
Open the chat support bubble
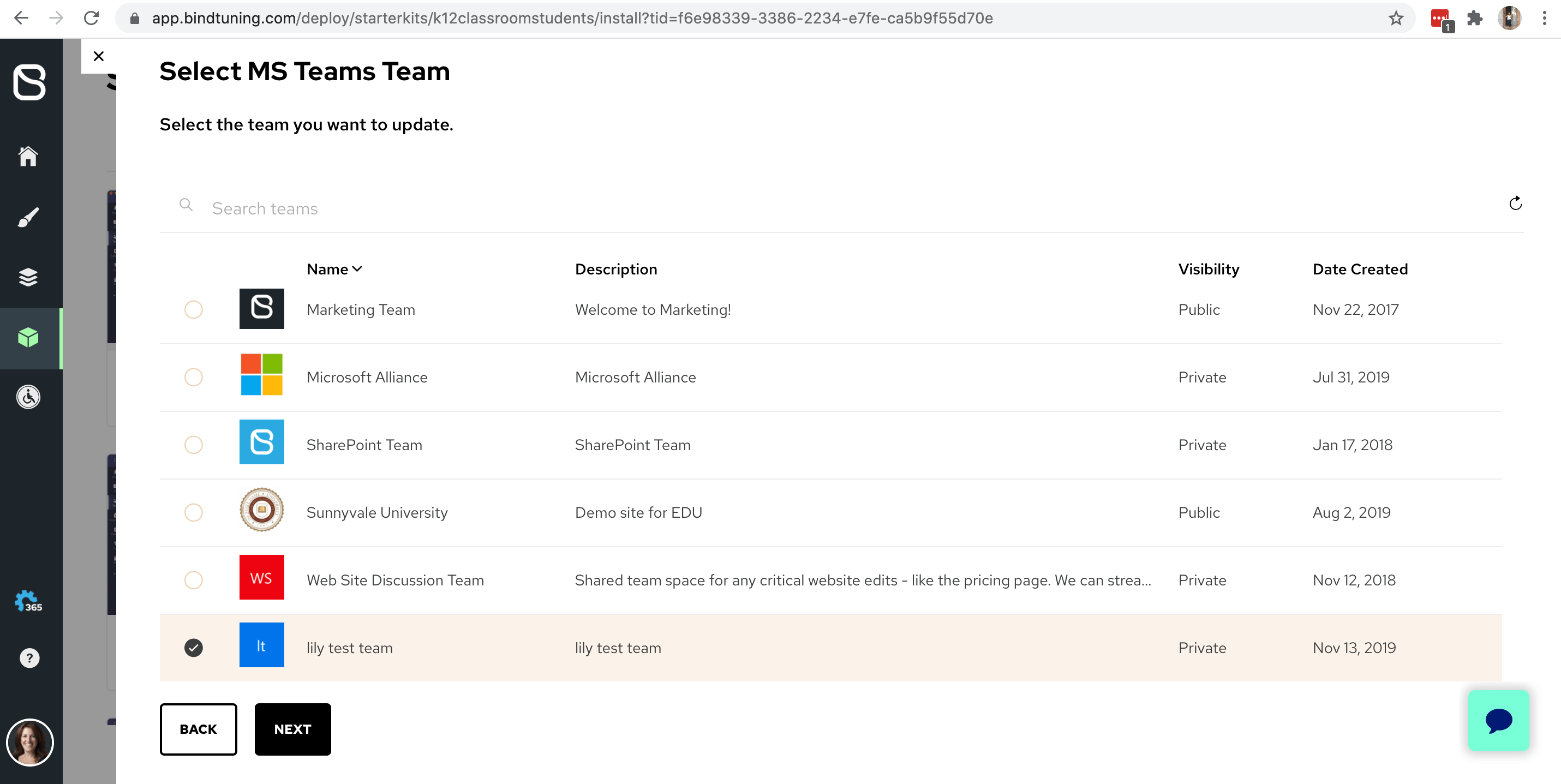(1499, 721)
